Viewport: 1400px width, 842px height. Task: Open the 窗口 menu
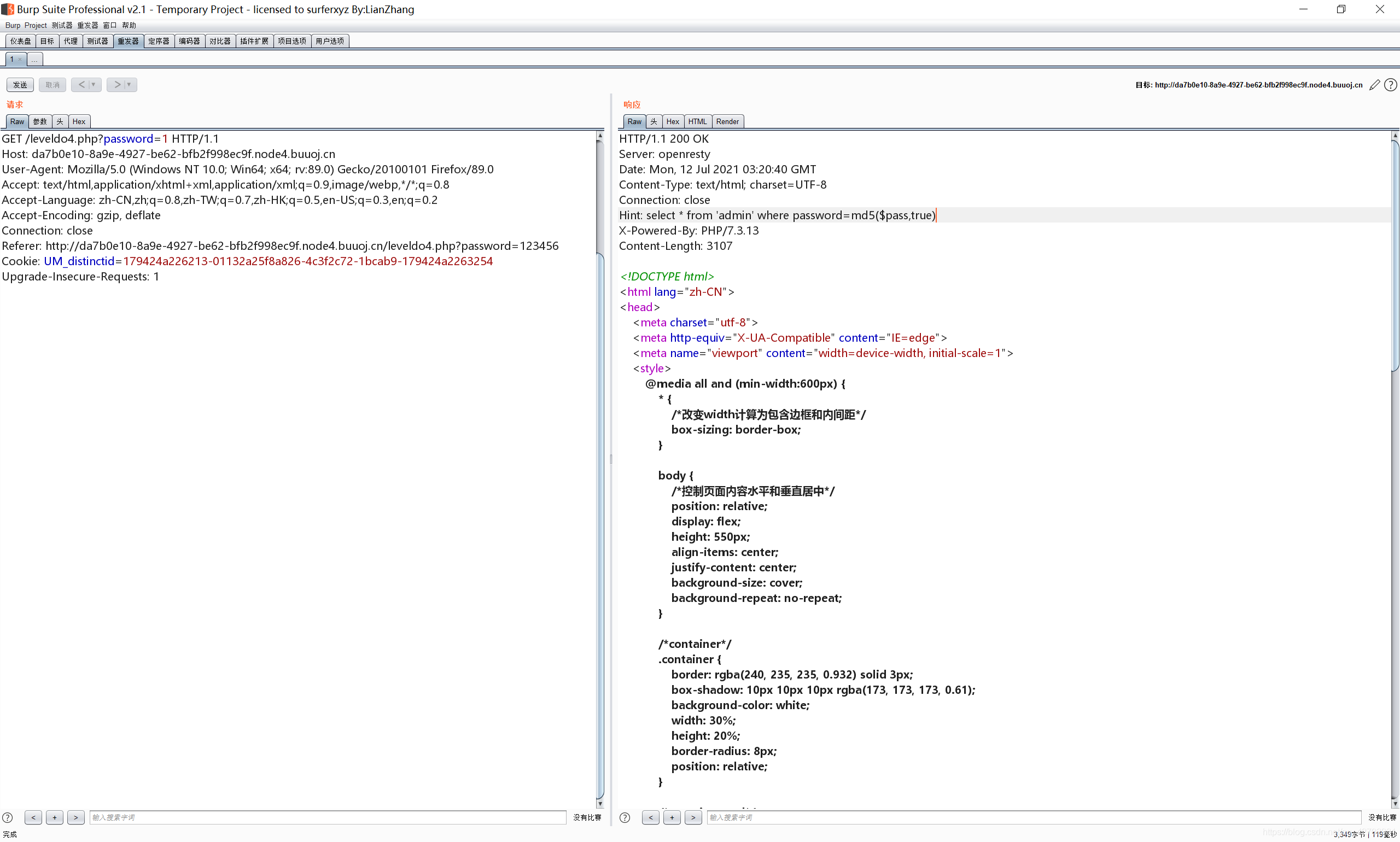point(110,25)
